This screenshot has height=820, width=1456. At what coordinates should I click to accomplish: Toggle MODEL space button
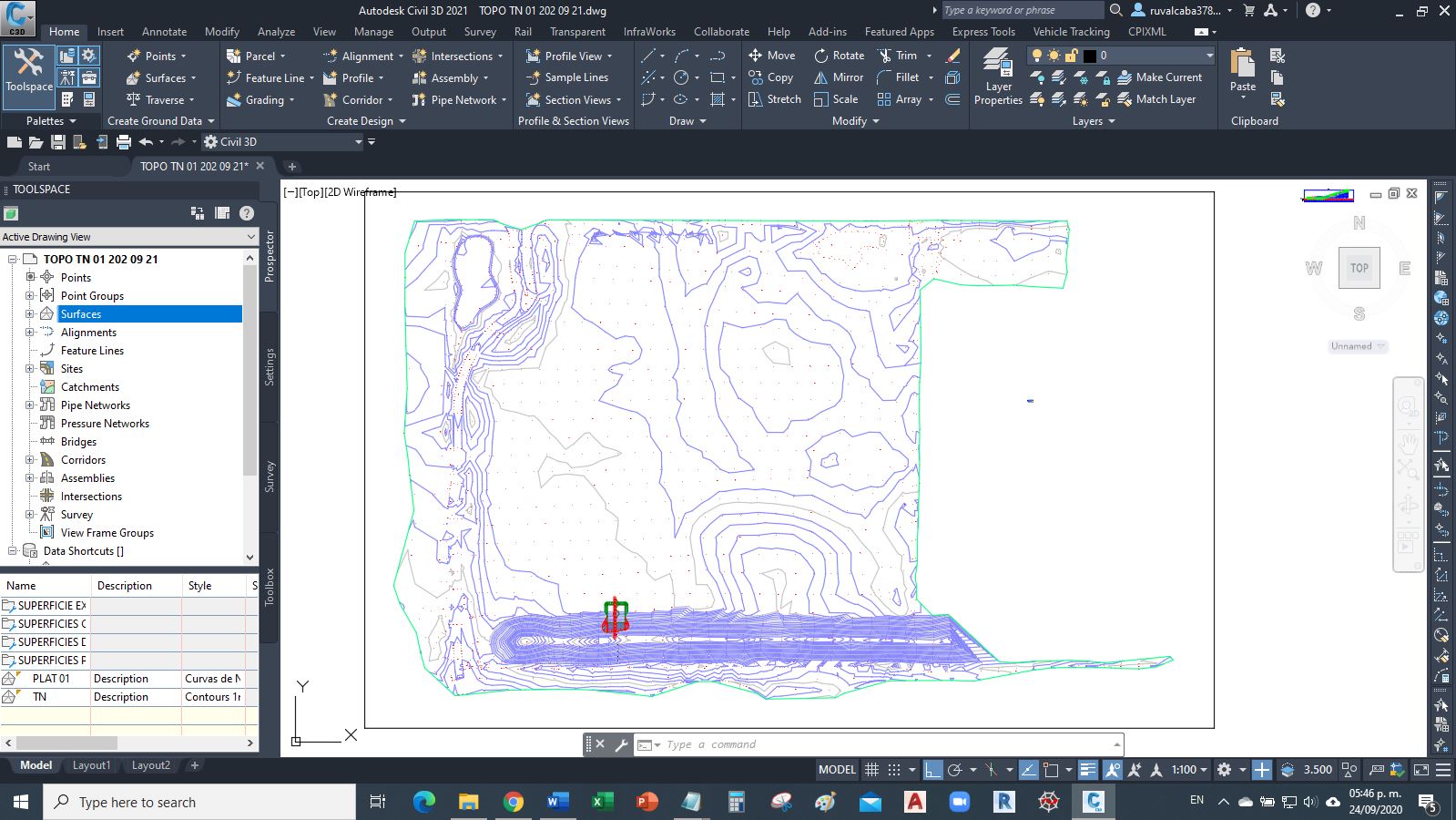(x=837, y=770)
